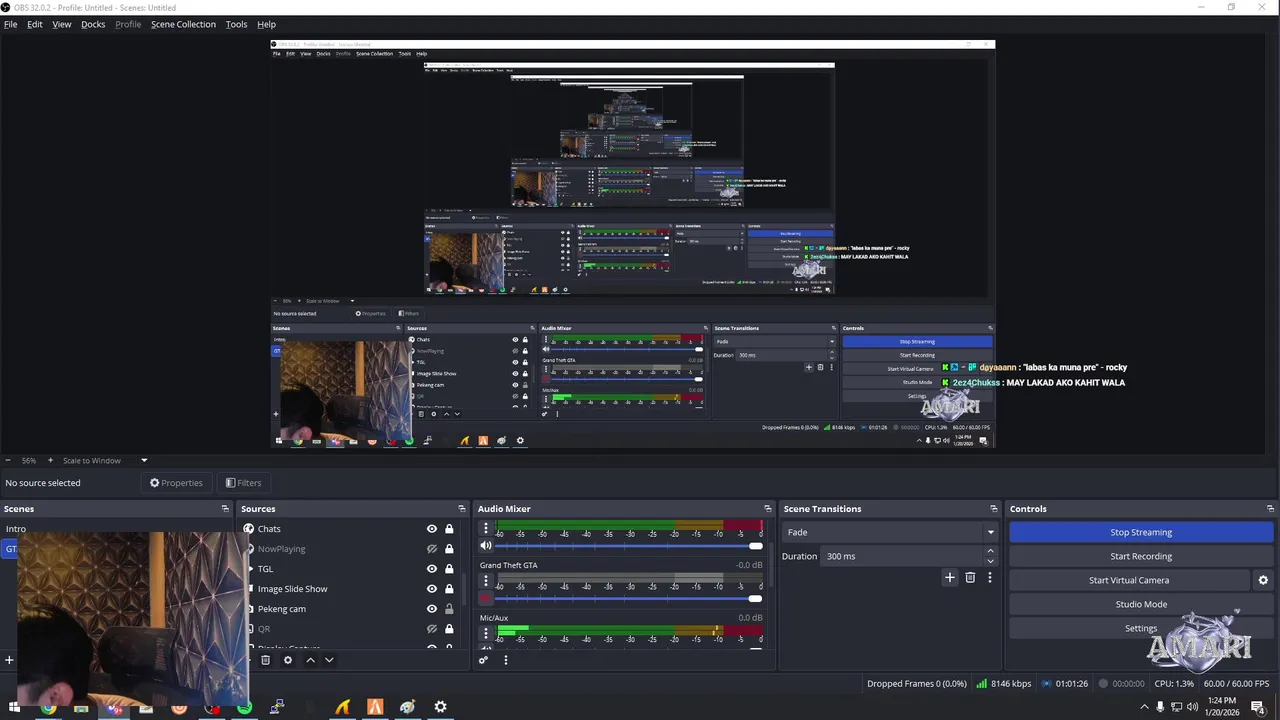Open source properties gear in Sources toolbar

pos(288,660)
